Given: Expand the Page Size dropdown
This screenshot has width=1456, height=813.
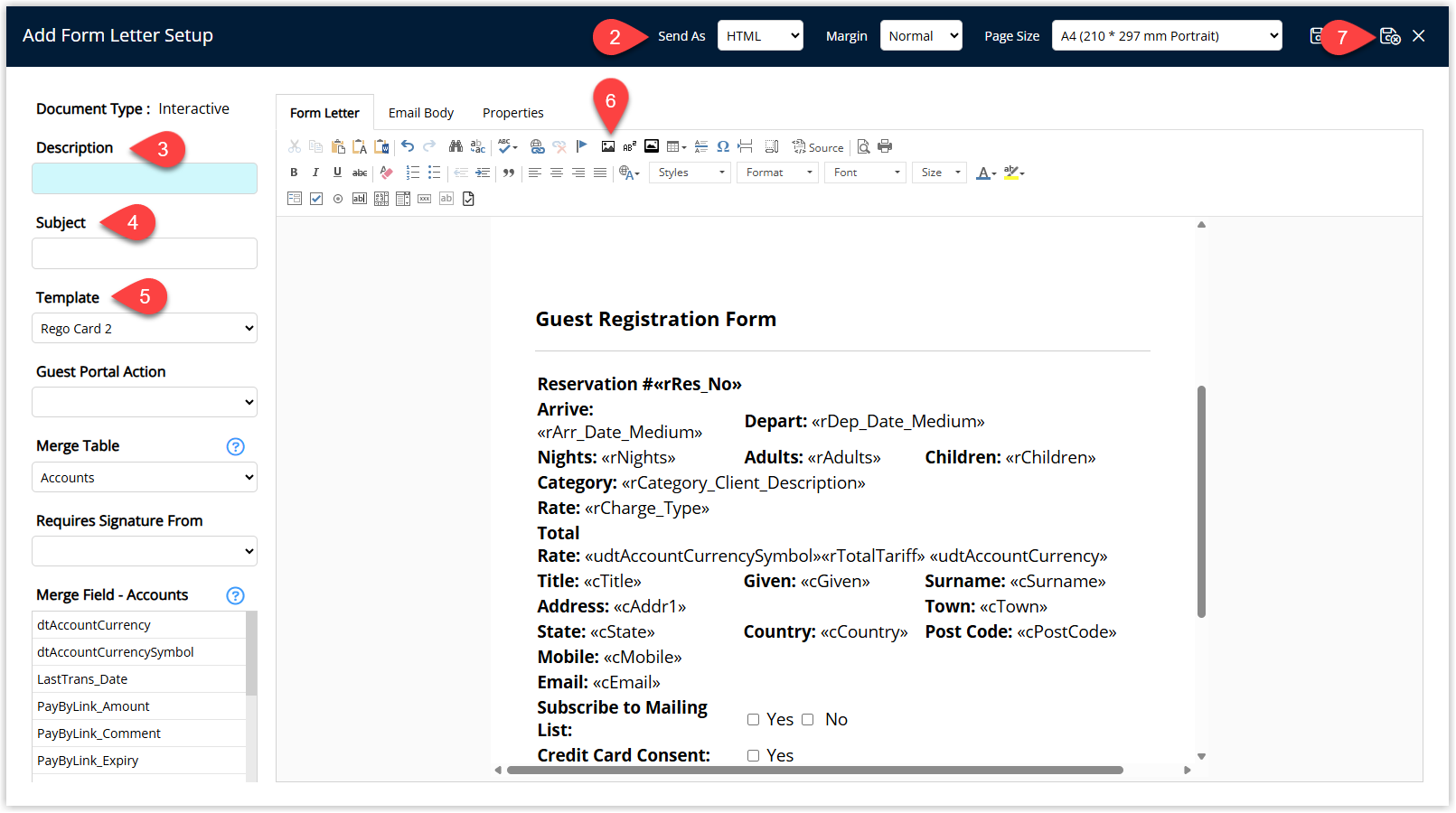Looking at the screenshot, I should 1167,36.
